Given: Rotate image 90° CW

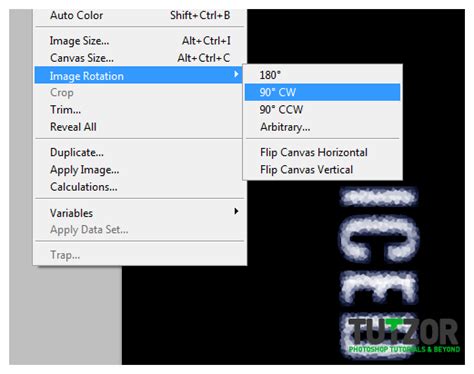Looking at the screenshot, I should pyautogui.click(x=322, y=92).
